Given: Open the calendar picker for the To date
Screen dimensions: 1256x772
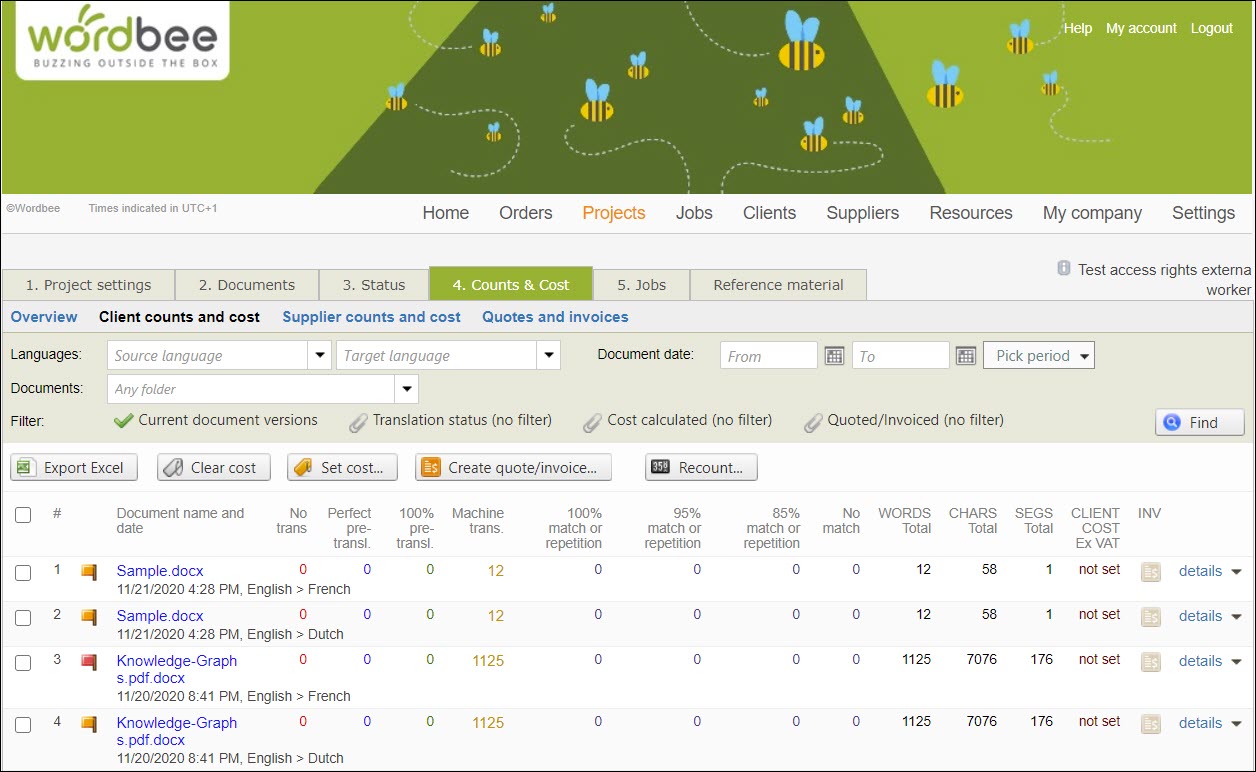Looking at the screenshot, I should [x=964, y=355].
